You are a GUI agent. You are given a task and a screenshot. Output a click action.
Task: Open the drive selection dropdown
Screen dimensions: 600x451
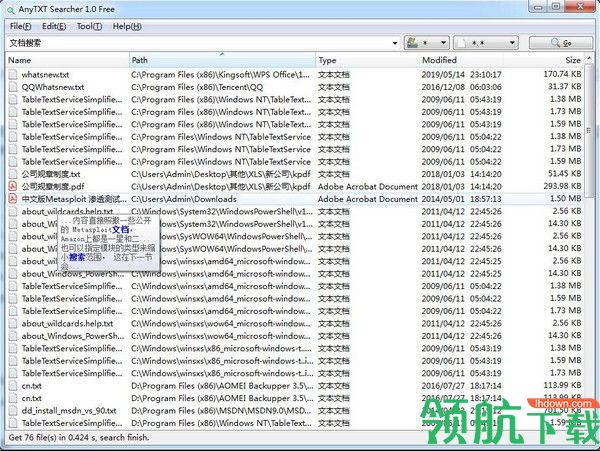(x=427, y=43)
